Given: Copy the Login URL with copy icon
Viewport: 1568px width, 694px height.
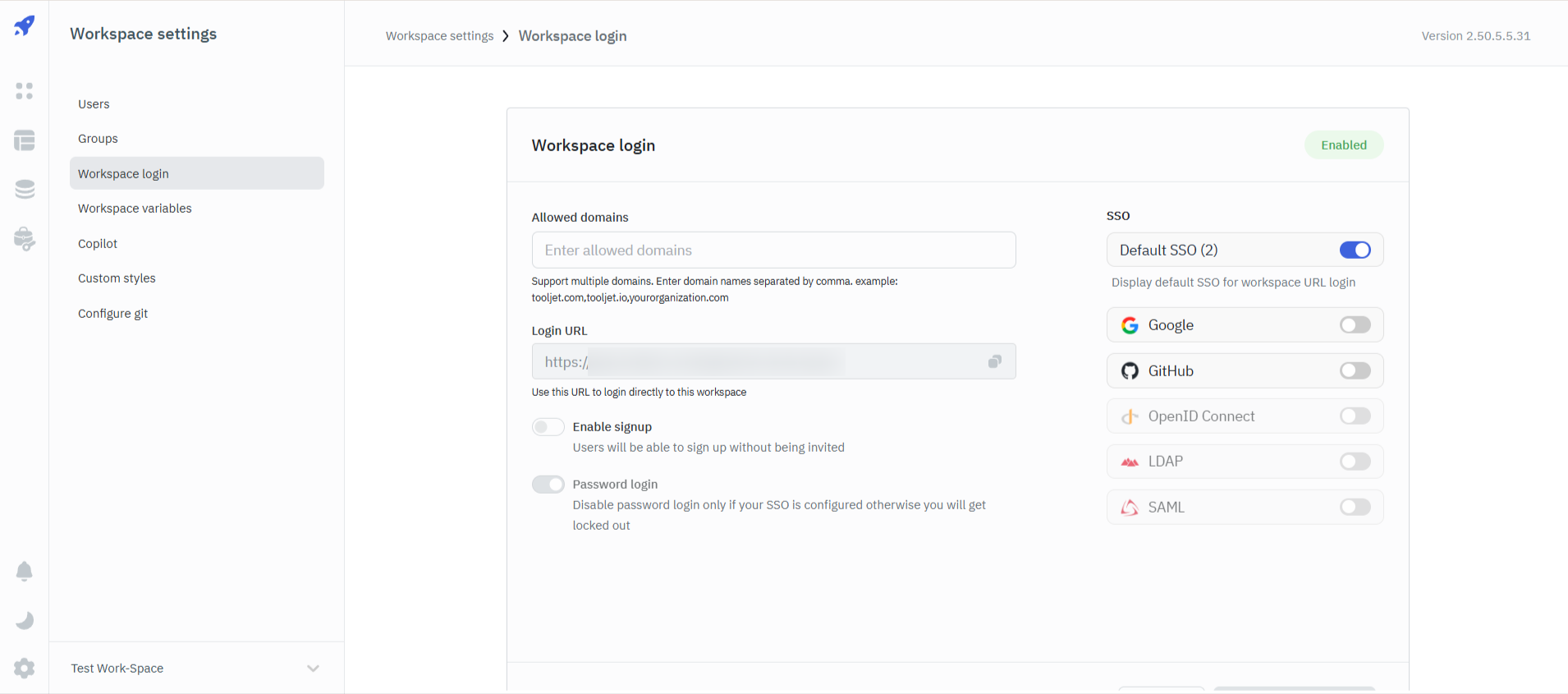Looking at the screenshot, I should tap(995, 361).
